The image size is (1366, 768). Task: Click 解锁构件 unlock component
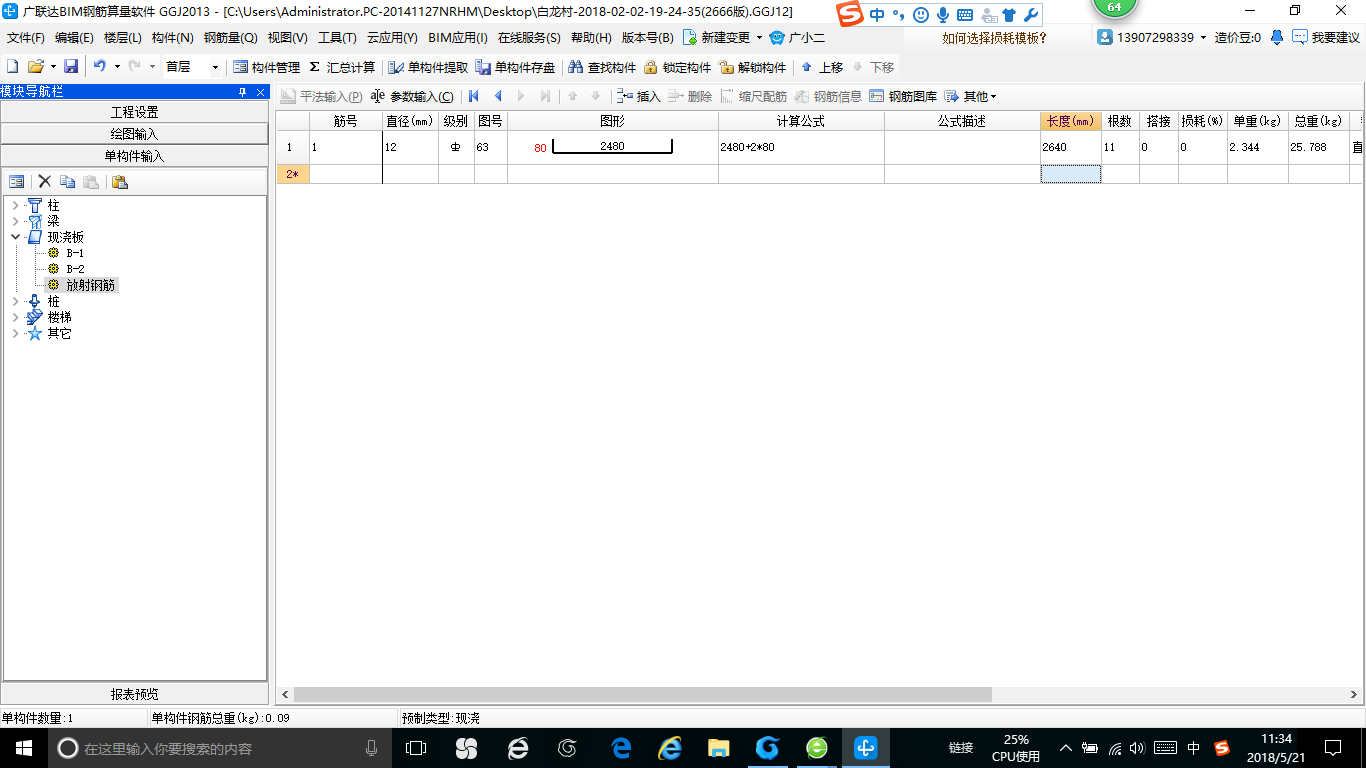pyautogui.click(x=752, y=67)
